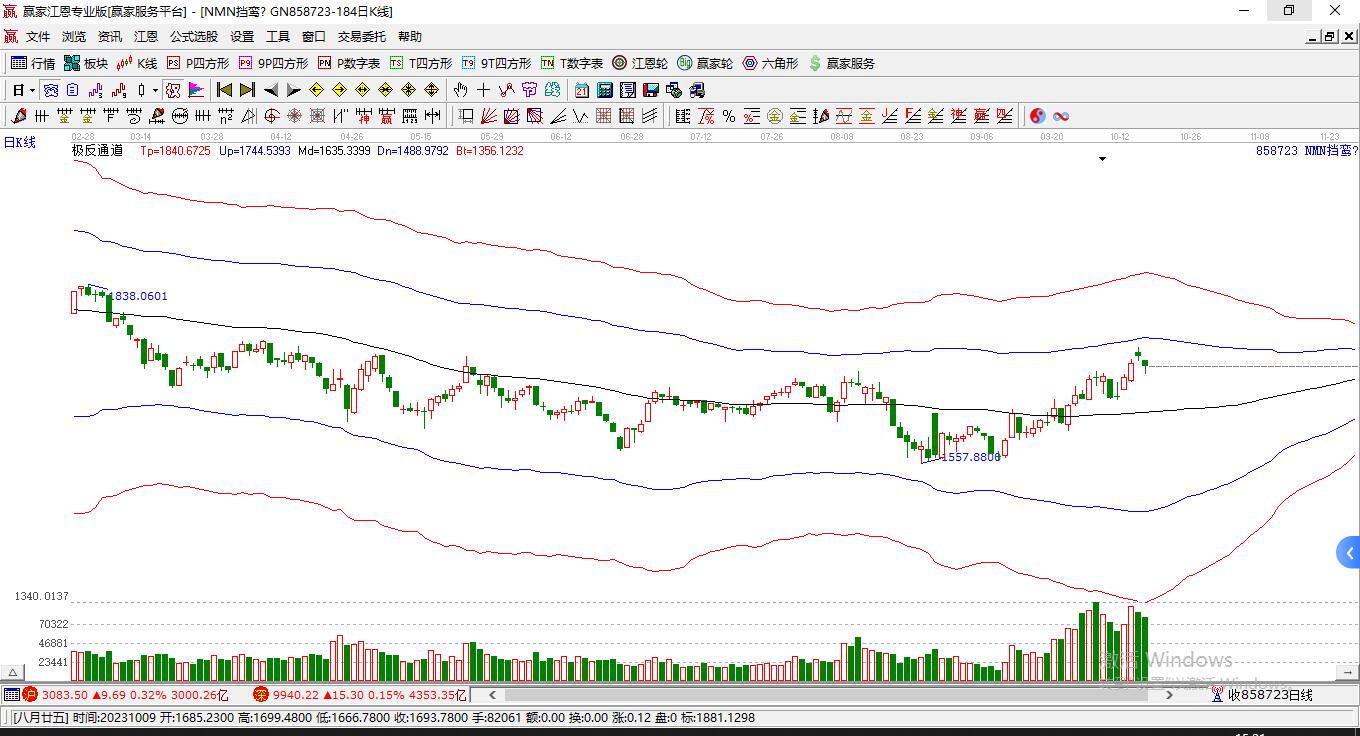This screenshot has width=1360, height=736.
Task: Open the 帮助 menu
Action: tap(410, 37)
